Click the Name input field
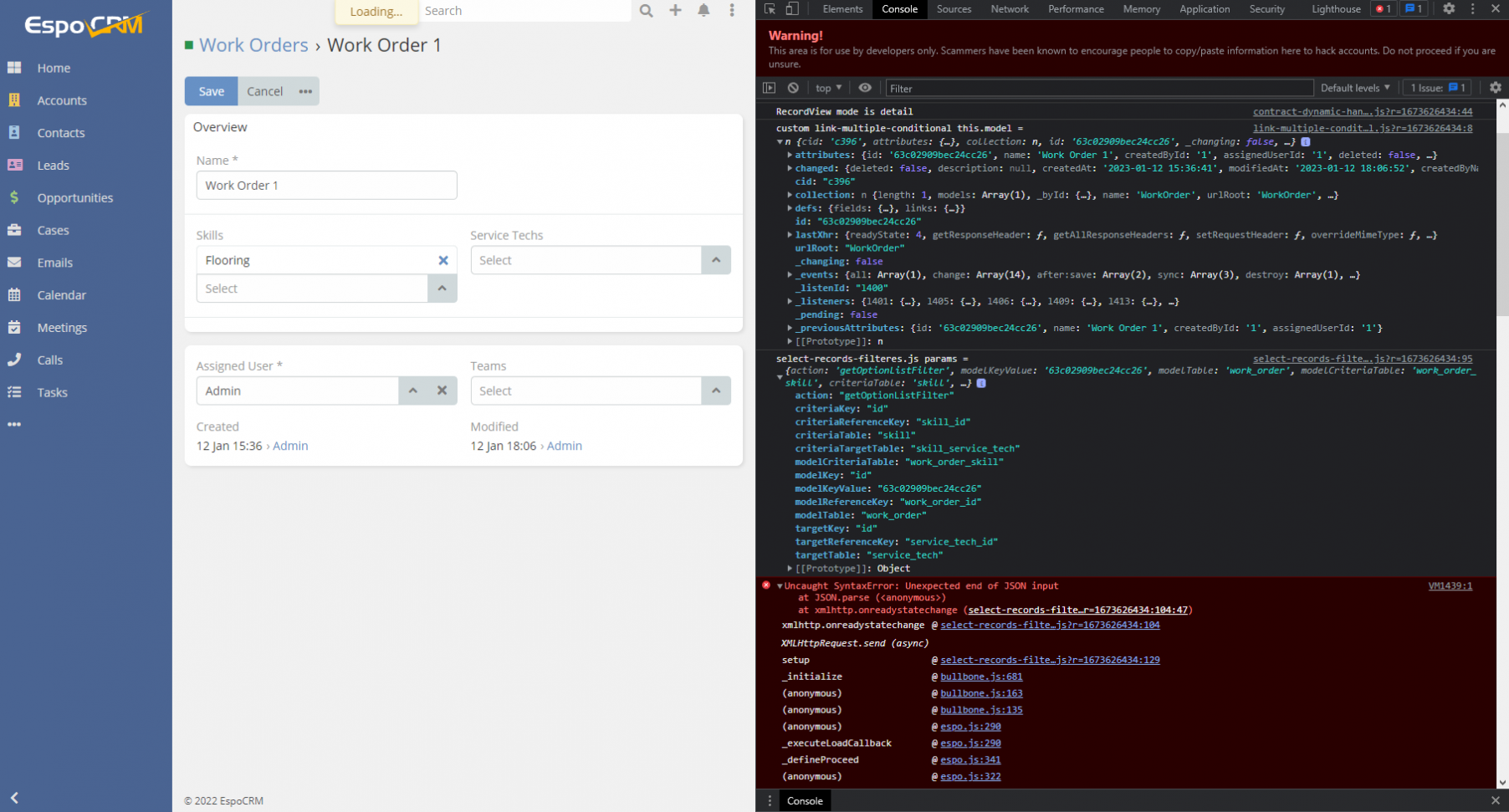This screenshot has width=1509, height=812. tap(326, 185)
